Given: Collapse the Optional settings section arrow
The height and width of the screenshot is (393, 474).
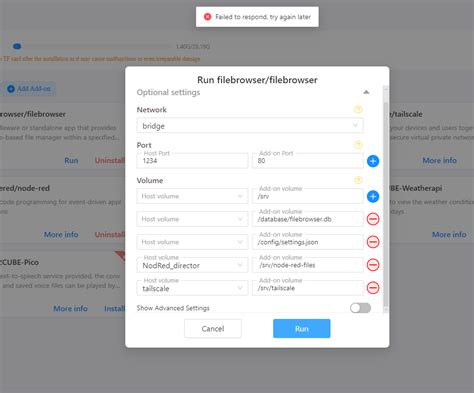Looking at the screenshot, I should [x=366, y=92].
